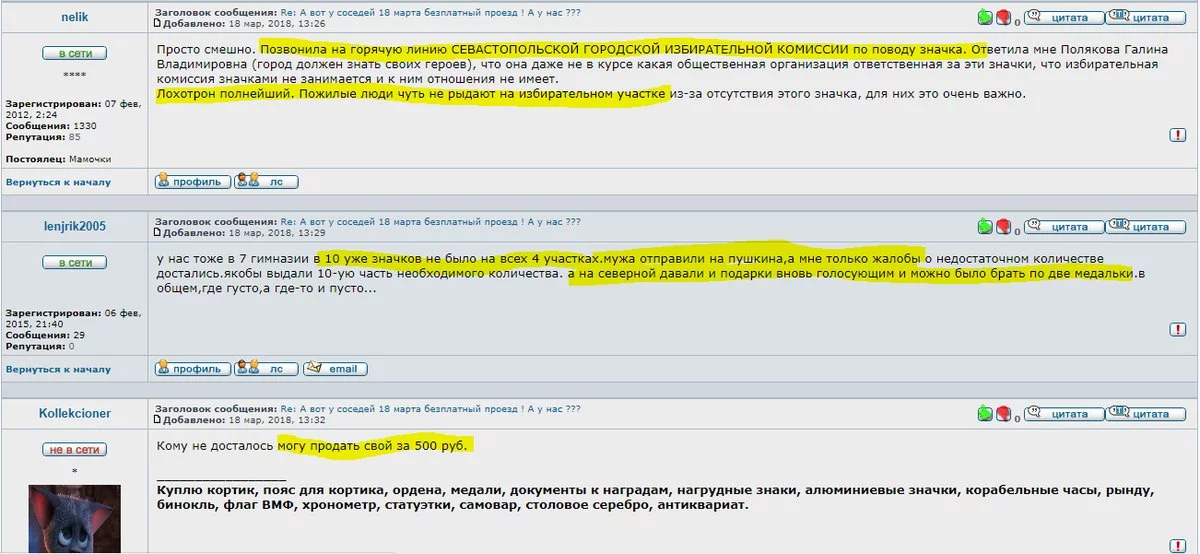Open lenjrik2005's профиль button
The width and height of the screenshot is (1200, 554).
point(193,368)
